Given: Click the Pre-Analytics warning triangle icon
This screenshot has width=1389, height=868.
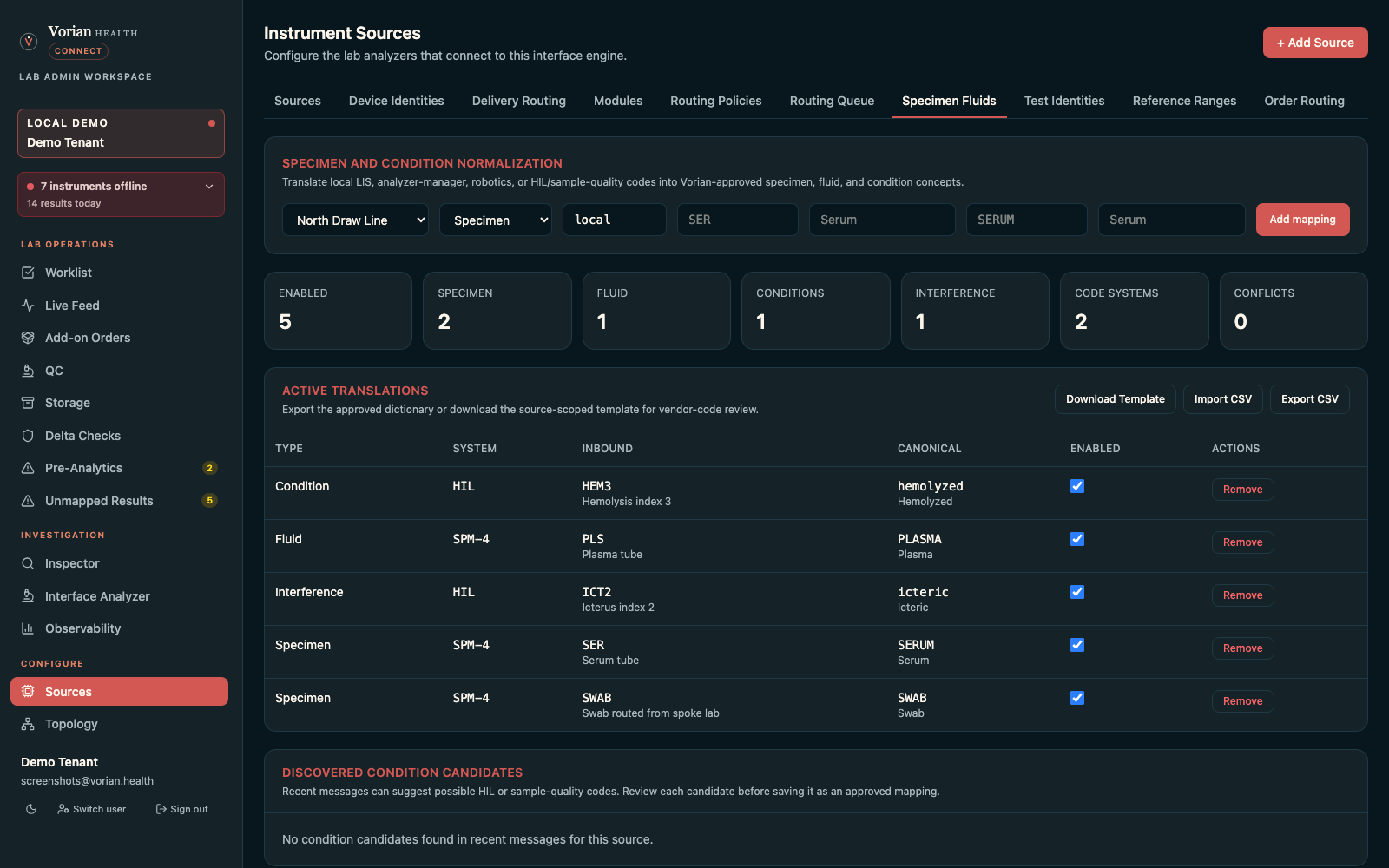Looking at the screenshot, I should 28,468.
